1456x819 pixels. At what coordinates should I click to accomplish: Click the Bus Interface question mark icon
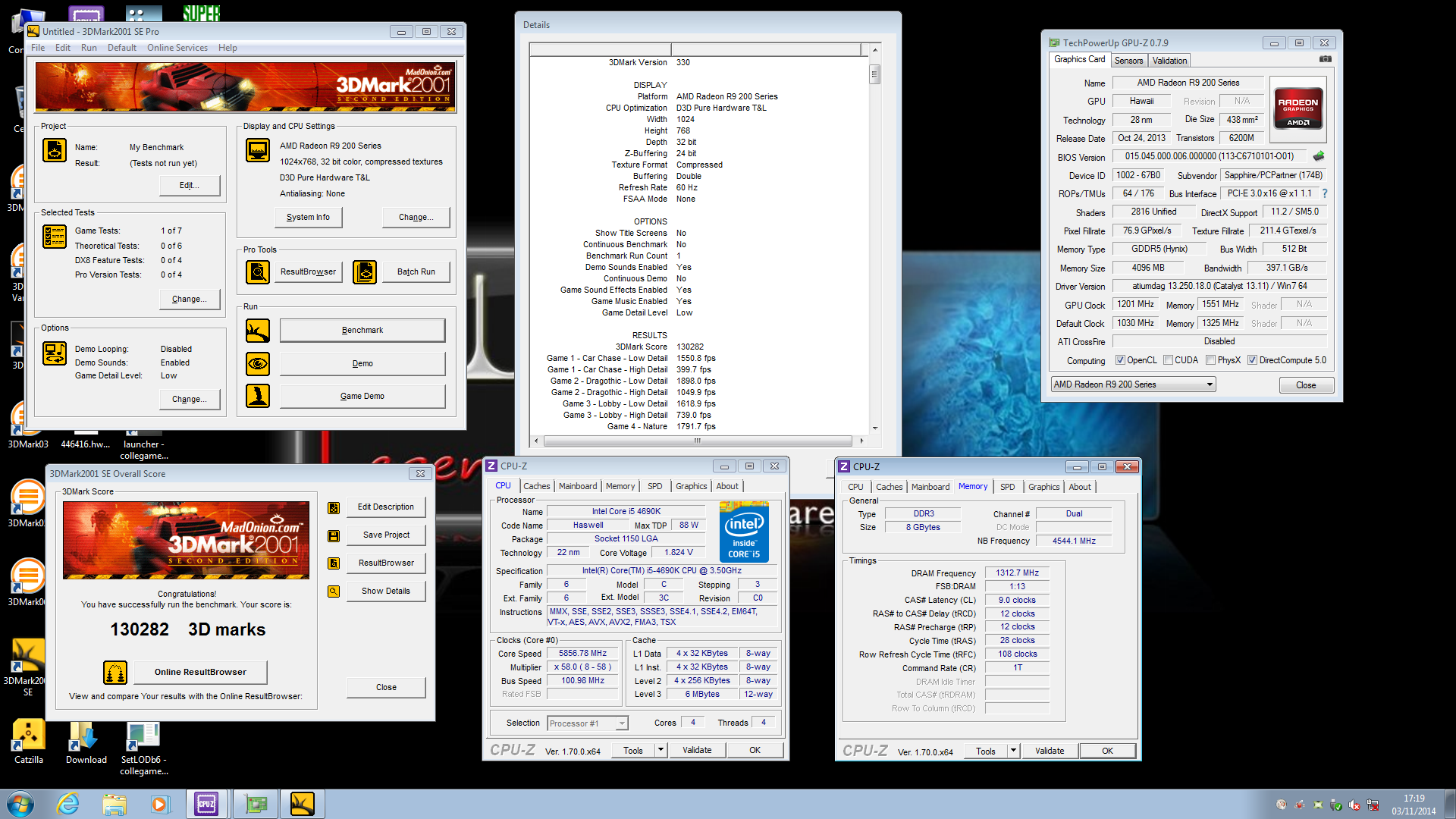(1325, 193)
